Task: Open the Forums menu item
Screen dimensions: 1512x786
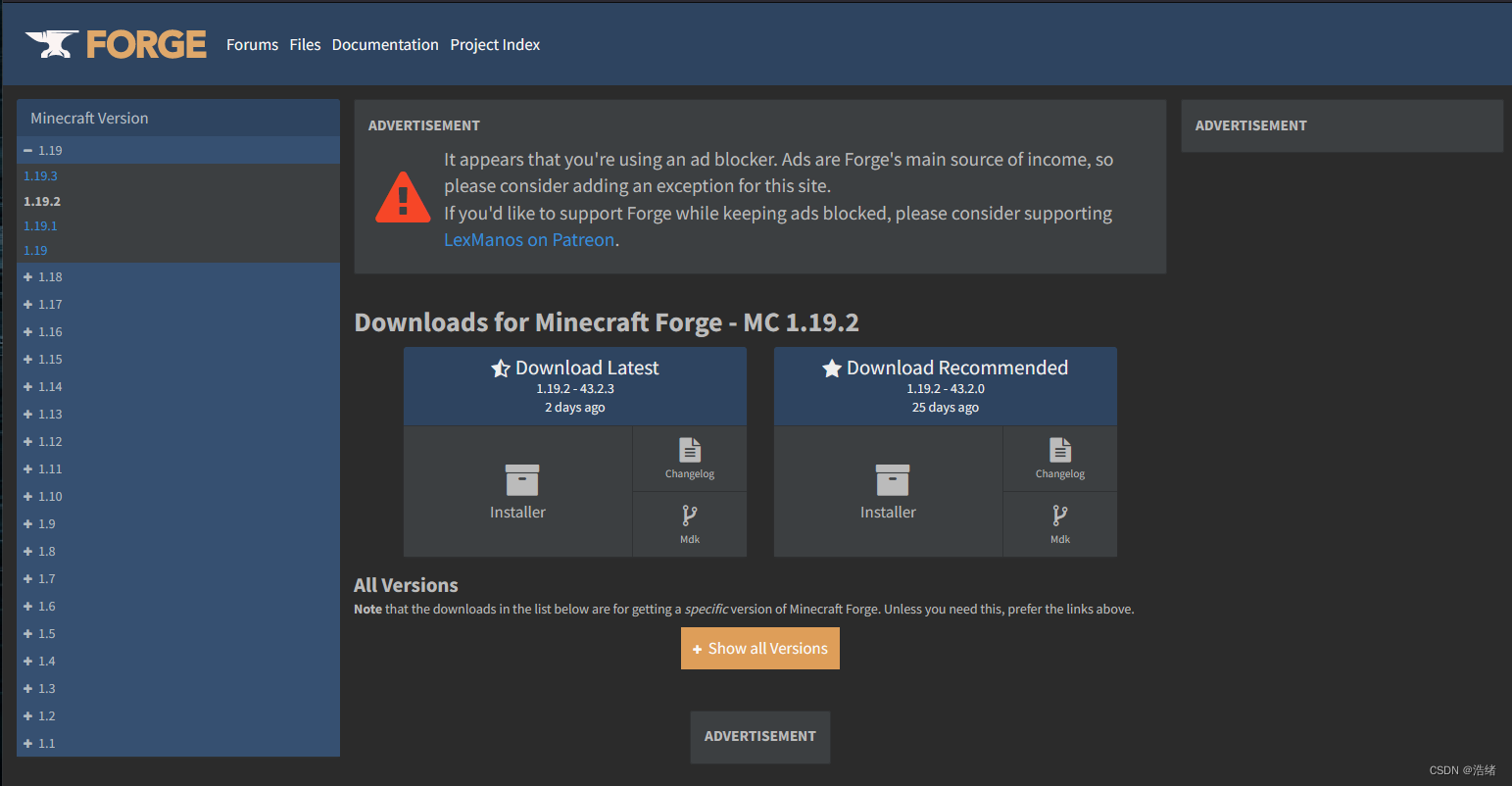Action: pos(252,45)
